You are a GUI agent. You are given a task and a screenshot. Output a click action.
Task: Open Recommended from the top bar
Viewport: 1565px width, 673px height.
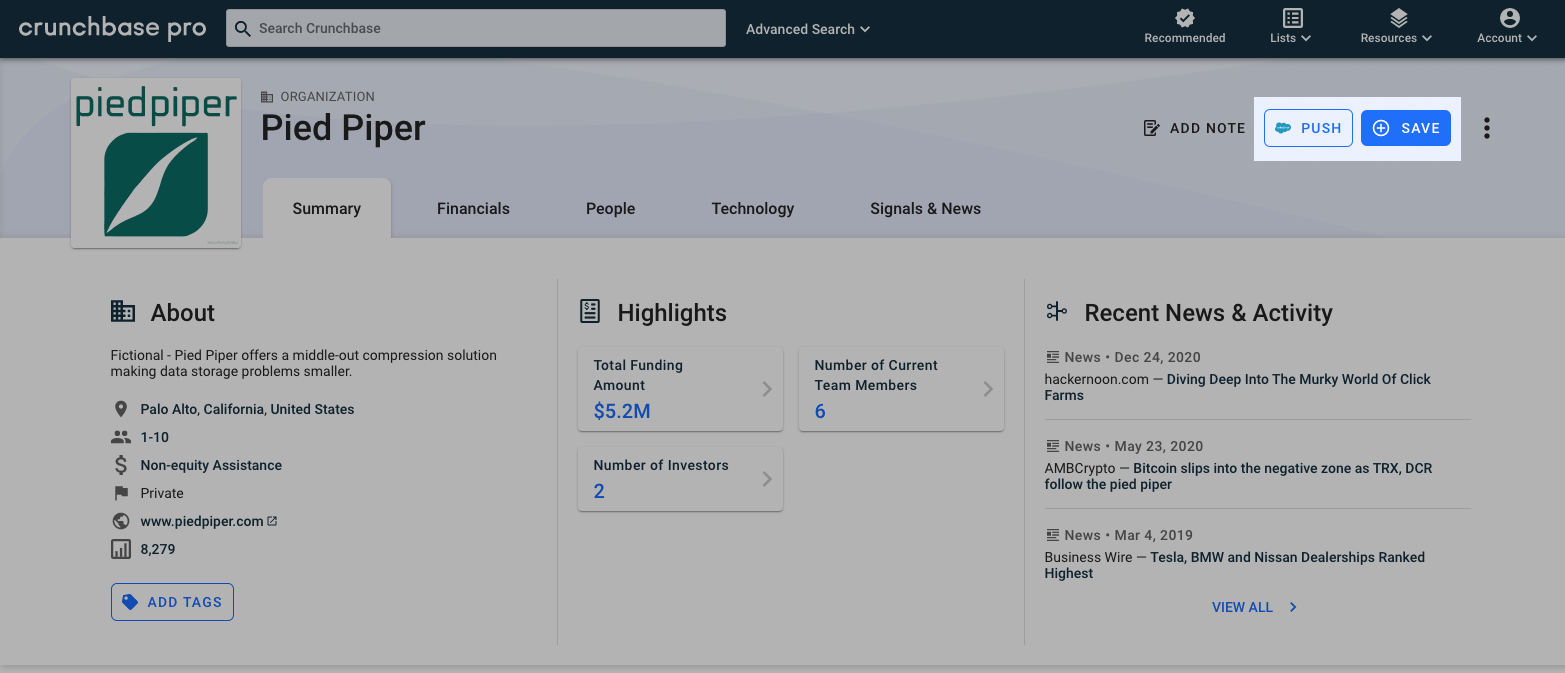[1185, 27]
